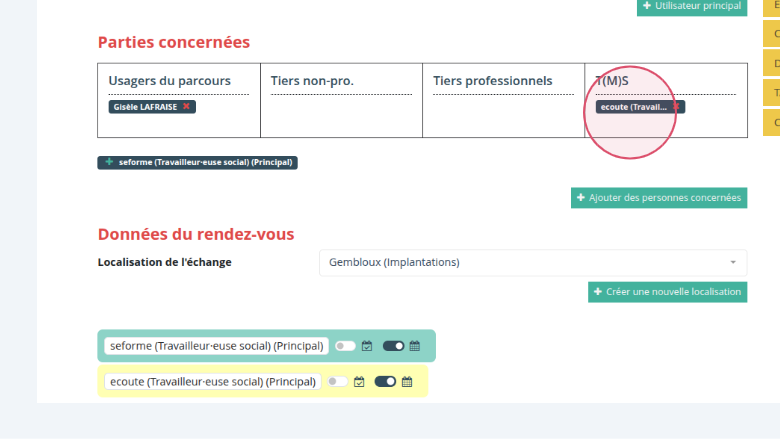Image resolution: width=780 pixels, height=439 pixels.
Task: Click calendar grid icon in ecoute row
Action: (x=407, y=382)
